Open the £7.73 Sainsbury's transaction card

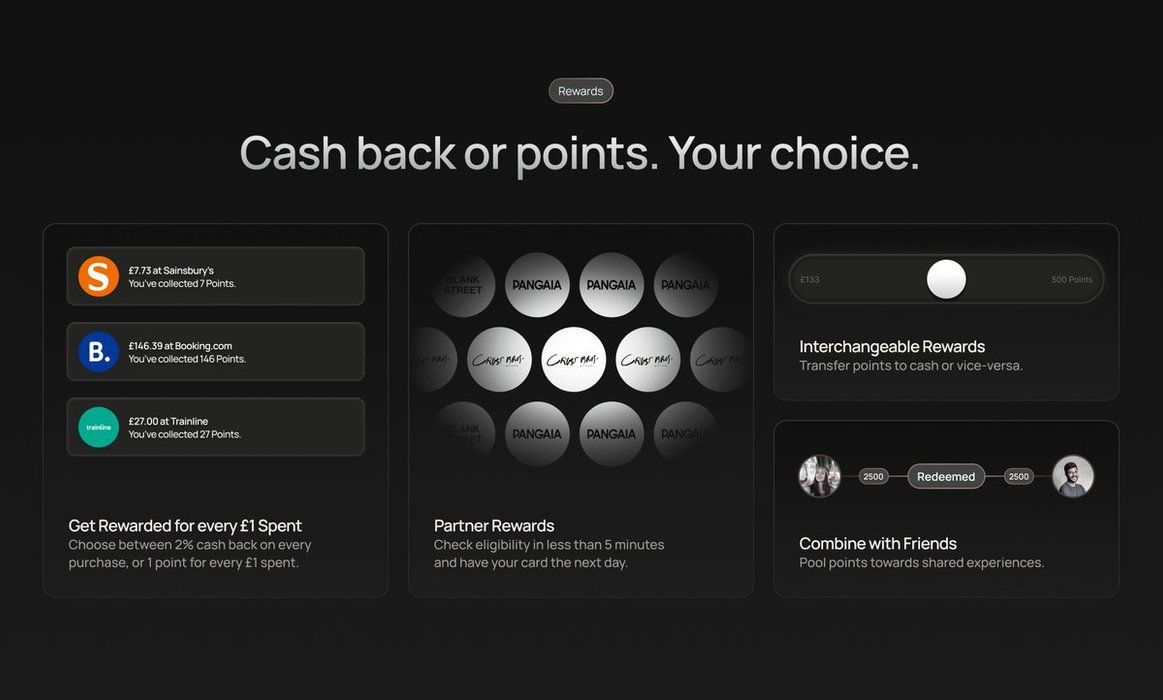pyautogui.click(x=240, y=276)
